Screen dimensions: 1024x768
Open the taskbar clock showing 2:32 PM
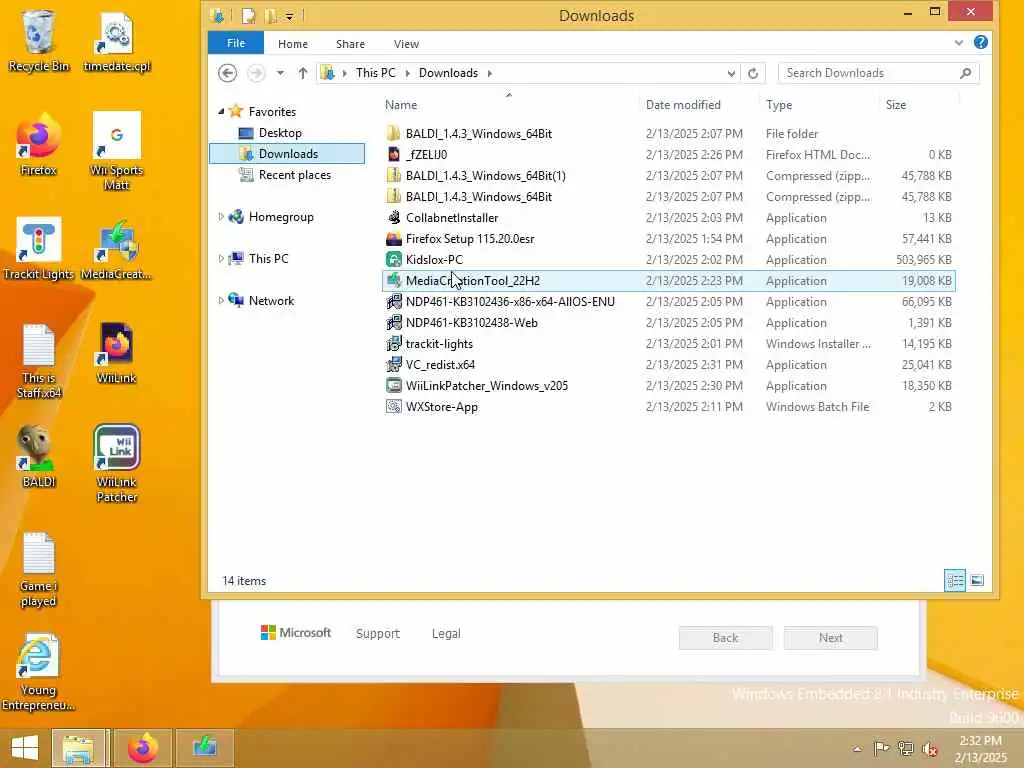click(980, 748)
